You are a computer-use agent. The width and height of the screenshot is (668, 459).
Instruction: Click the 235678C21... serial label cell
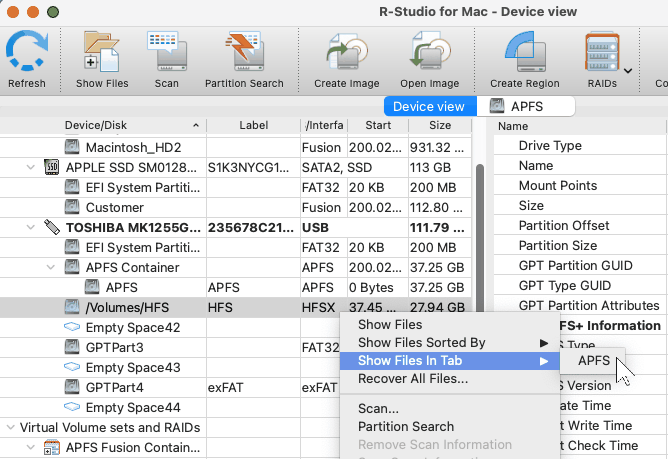250,228
